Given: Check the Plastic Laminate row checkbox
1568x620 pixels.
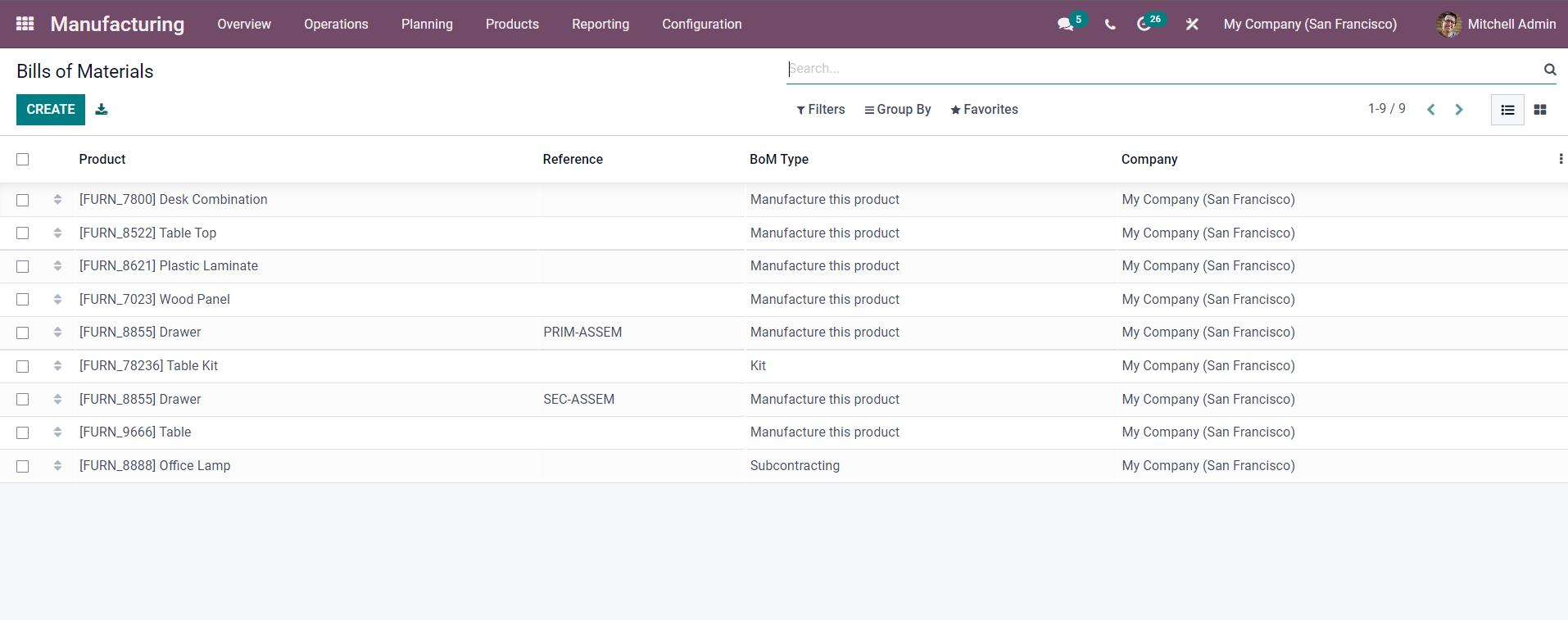Looking at the screenshot, I should 23,266.
